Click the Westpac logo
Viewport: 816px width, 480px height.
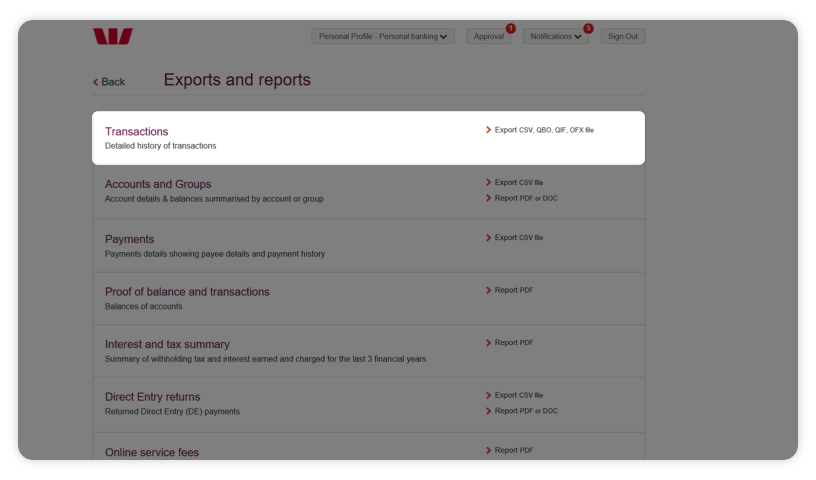pyautogui.click(x=112, y=37)
